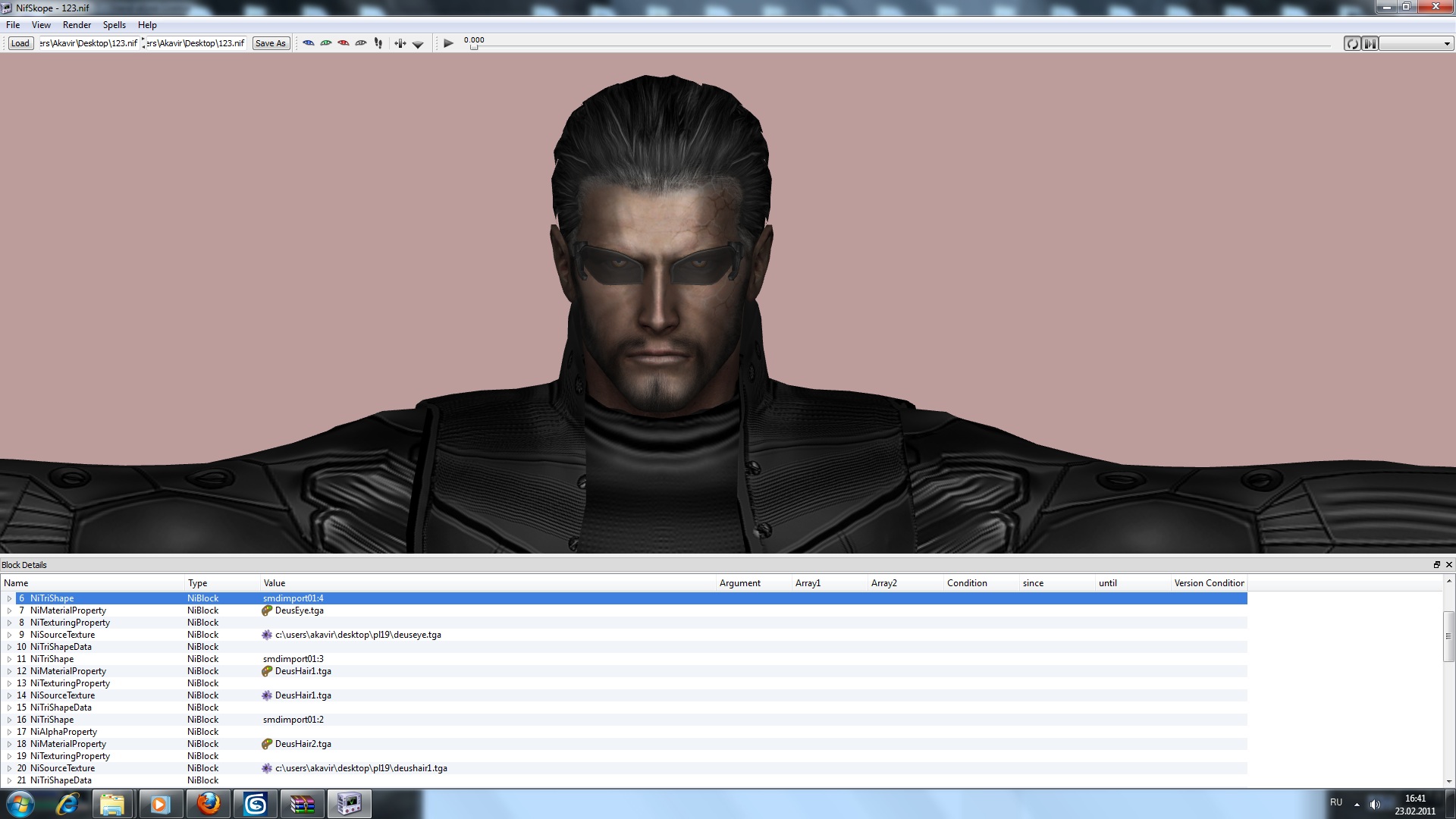Select row 14 NiSourceTexture
Image resolution: width=1456 pixels, height=819 pixels.
(x=624, y=695)
